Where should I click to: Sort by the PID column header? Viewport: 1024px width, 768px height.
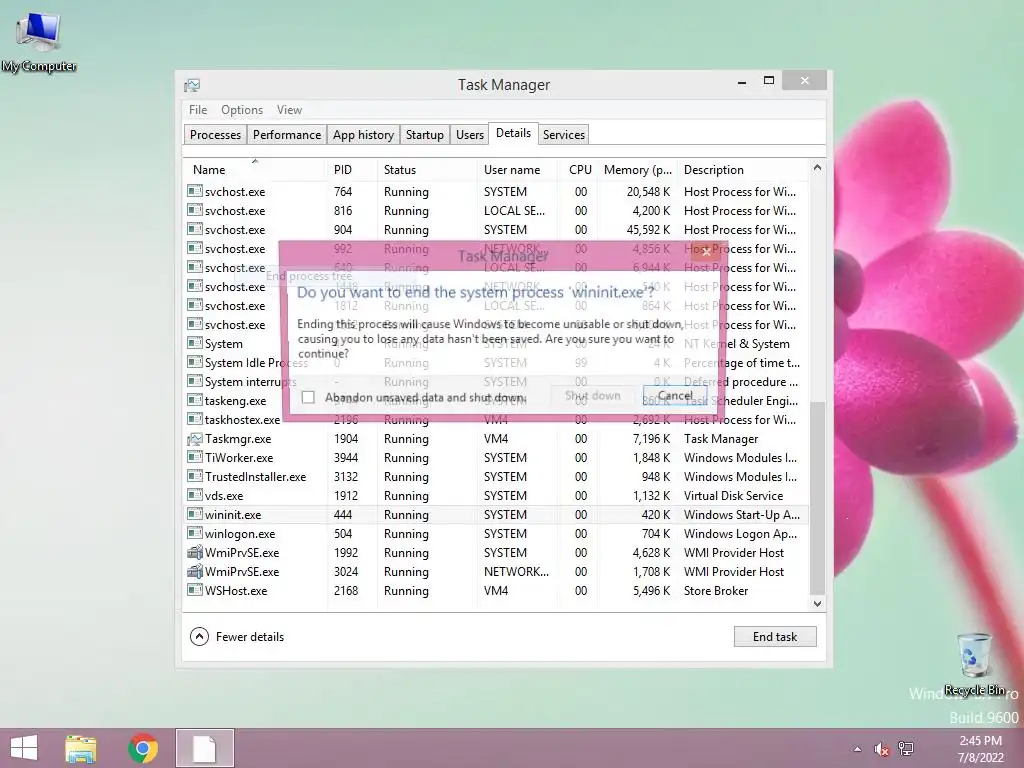pos(351,170)
